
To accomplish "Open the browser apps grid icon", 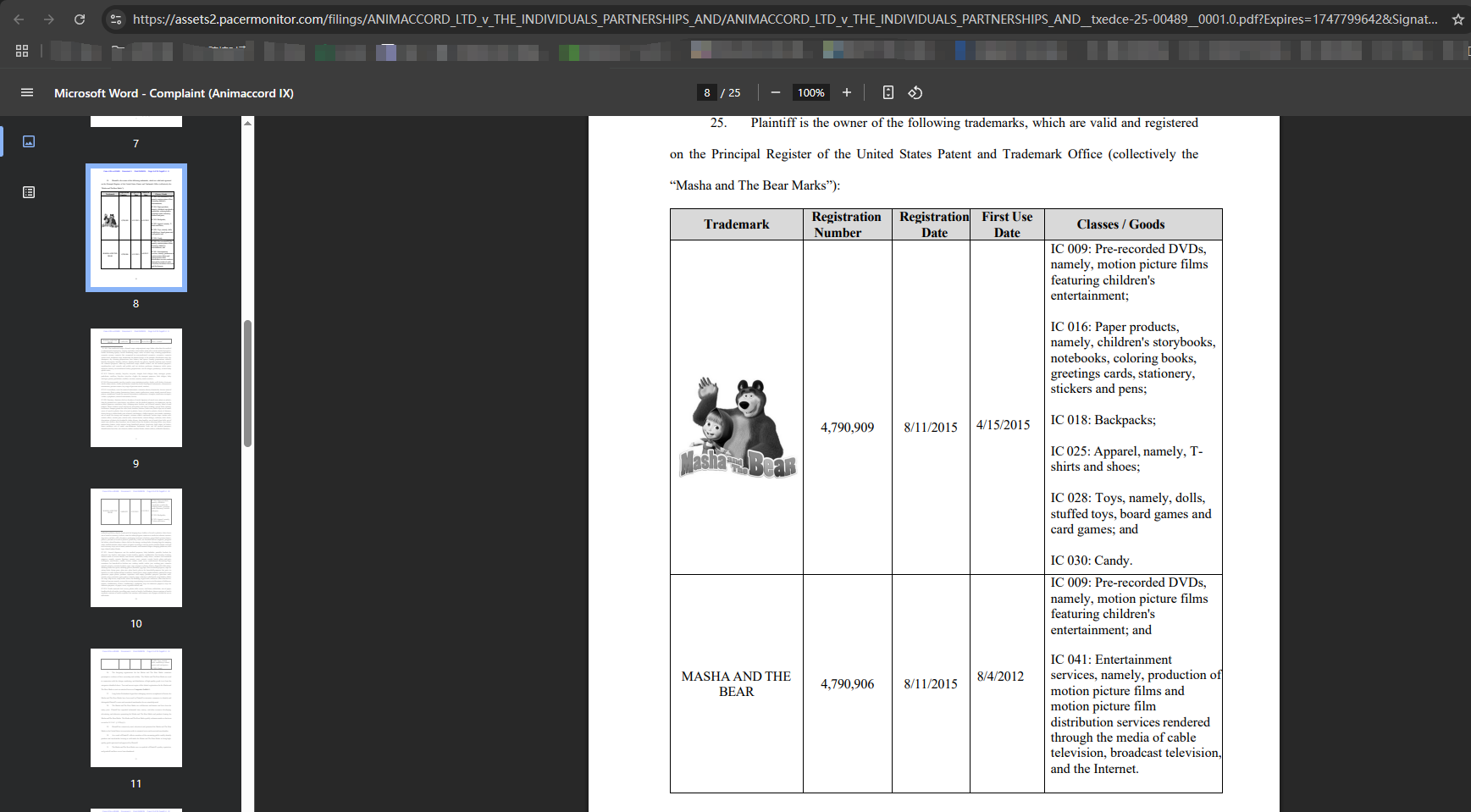I will [x=22, y=52].
